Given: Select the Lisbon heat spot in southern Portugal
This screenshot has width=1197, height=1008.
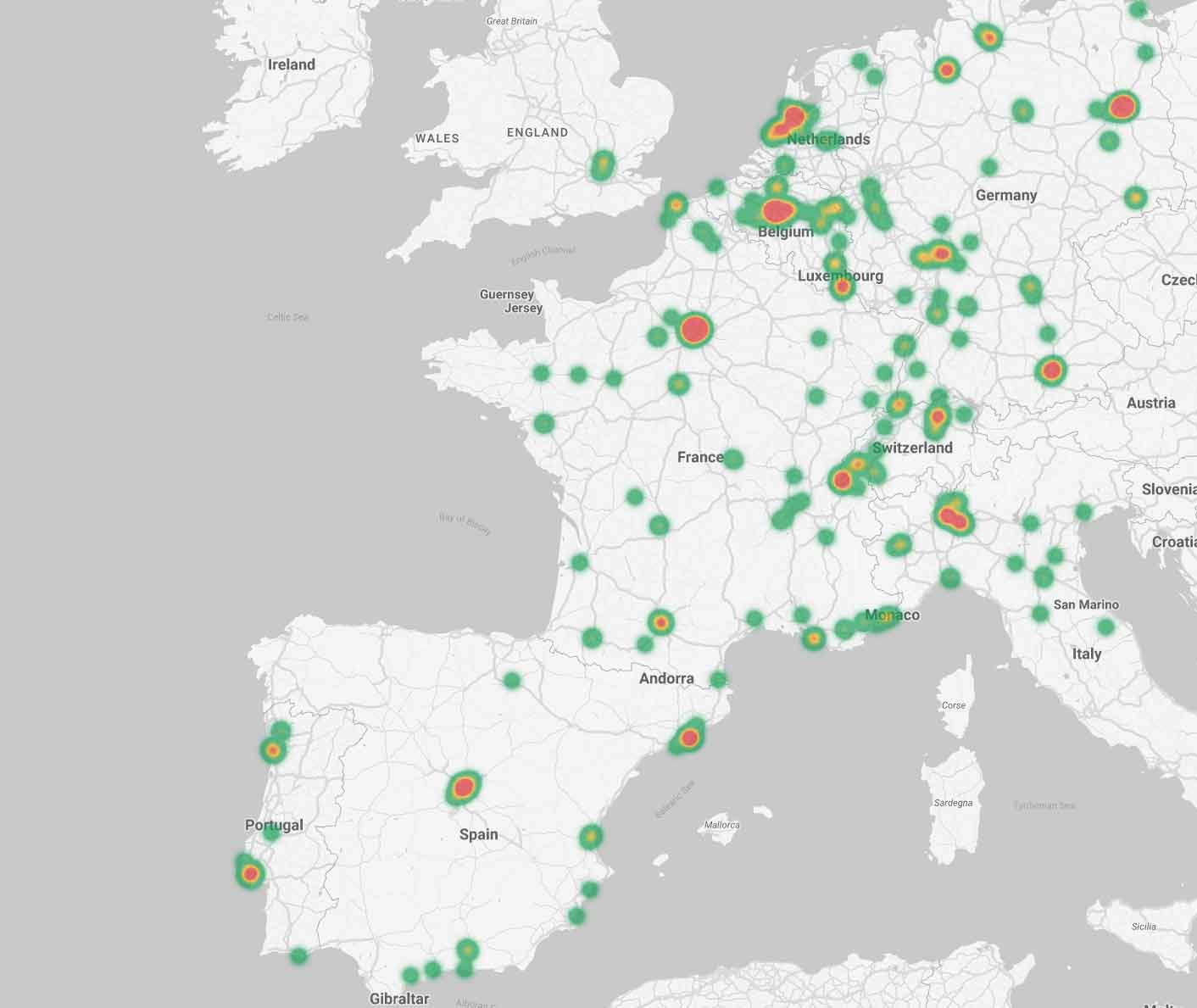Looking at the screenshot, I should [249, 872].
